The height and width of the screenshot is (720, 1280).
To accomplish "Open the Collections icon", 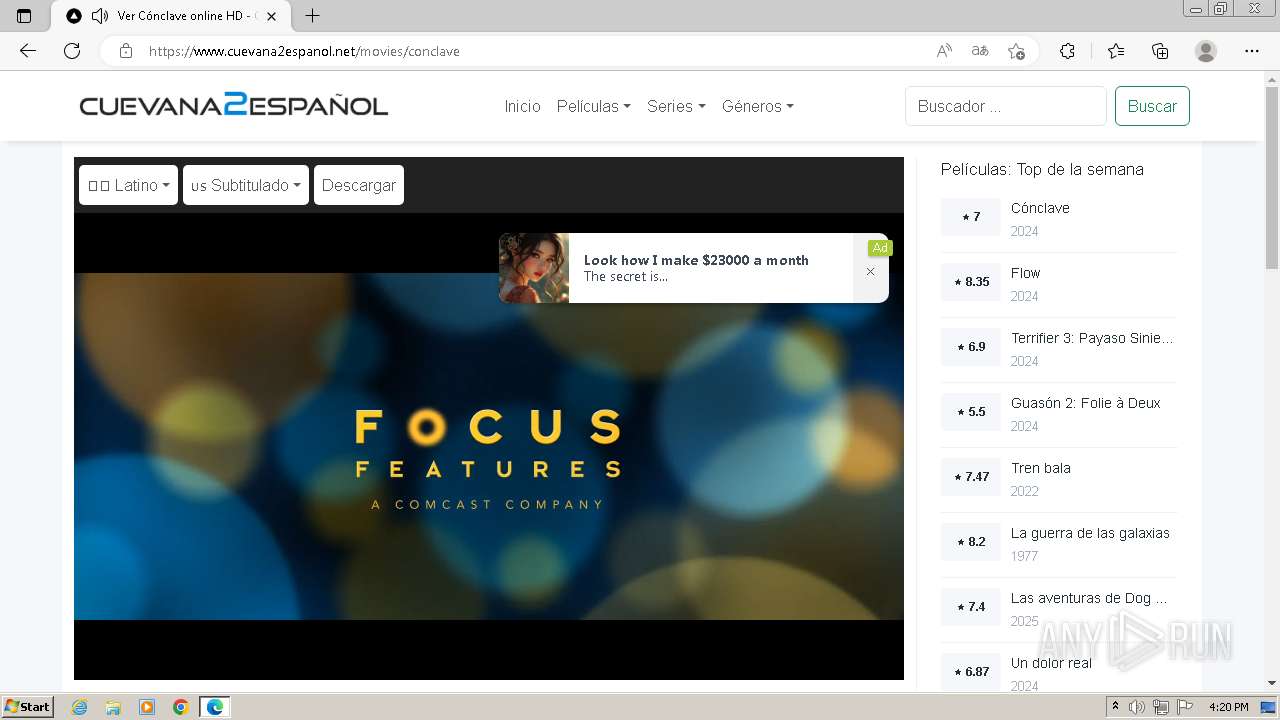I will pyautogui.click(x=1160, y=51).
